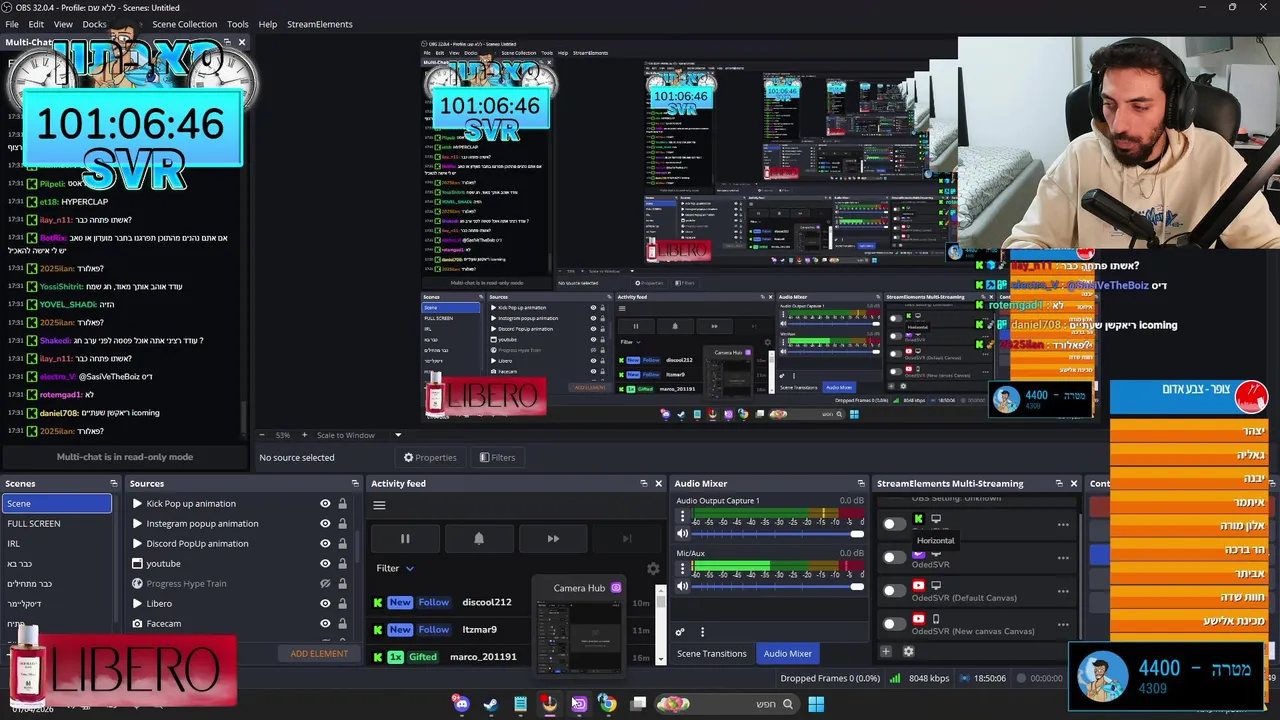Open Audio Mixer panel vertical dots menu

(702, 632)
